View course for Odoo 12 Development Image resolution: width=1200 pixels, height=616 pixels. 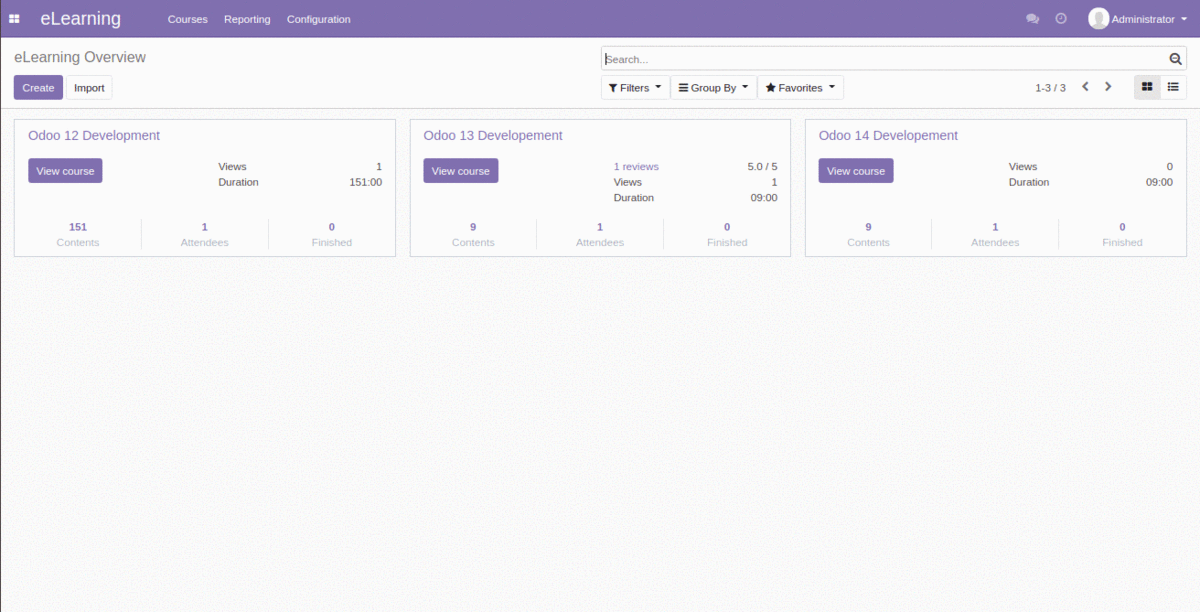click(65, 171)
